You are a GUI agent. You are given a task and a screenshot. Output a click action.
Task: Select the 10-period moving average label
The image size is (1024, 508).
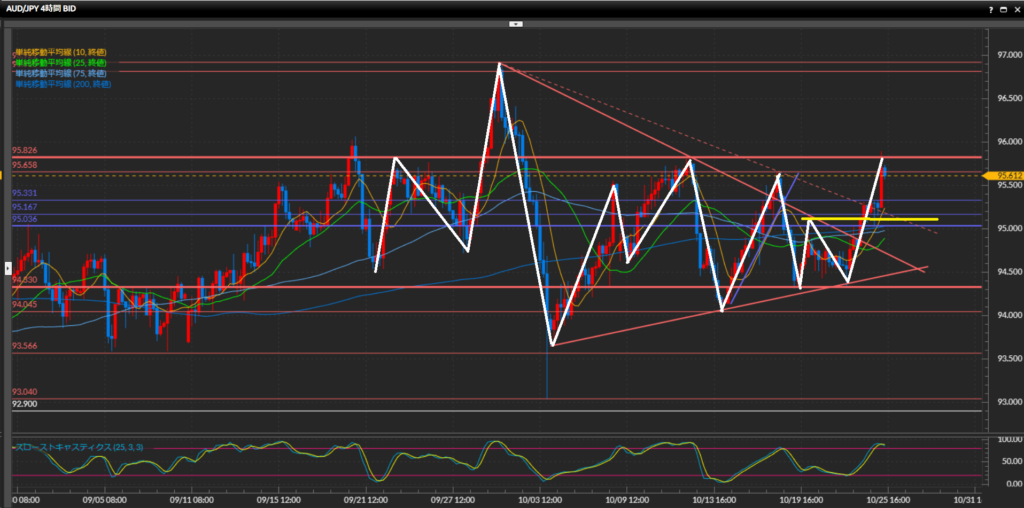click(x=60, y=52)
